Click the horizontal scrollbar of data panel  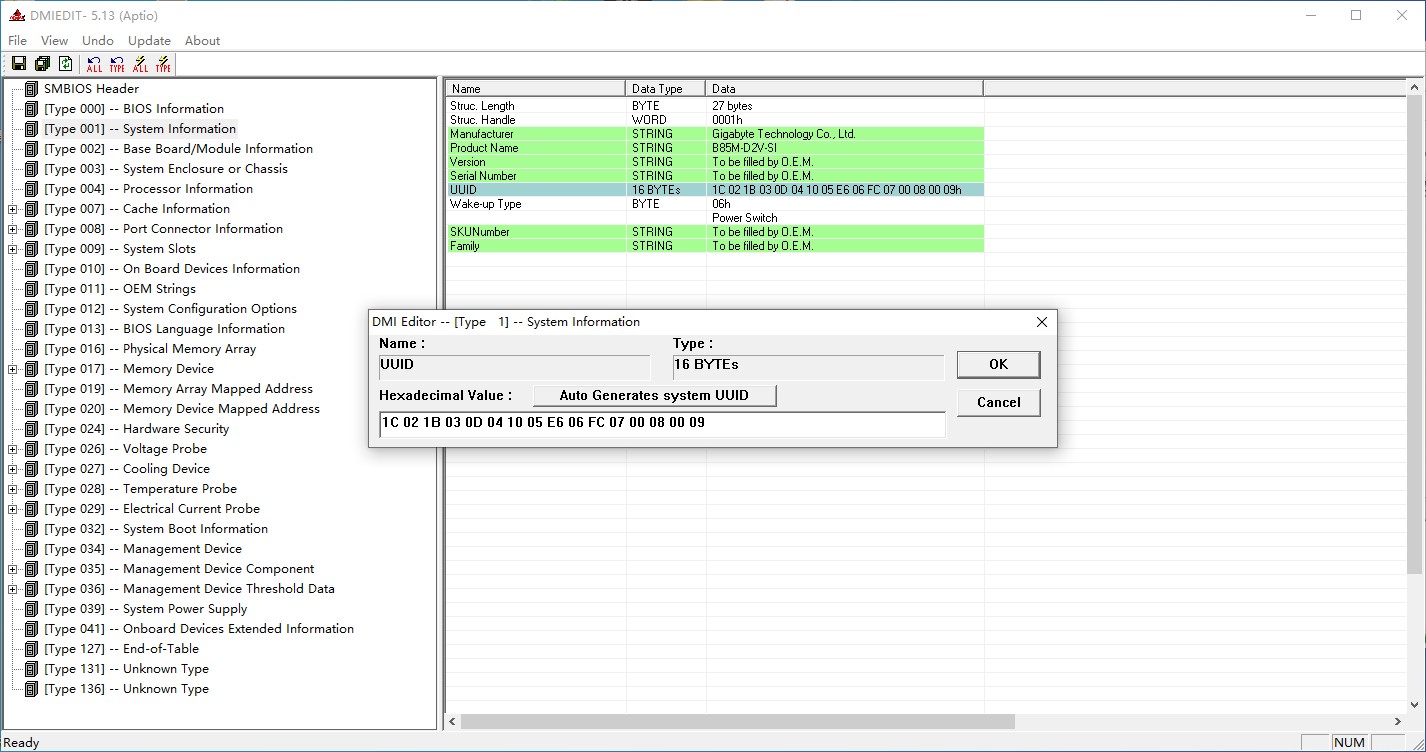737,721
